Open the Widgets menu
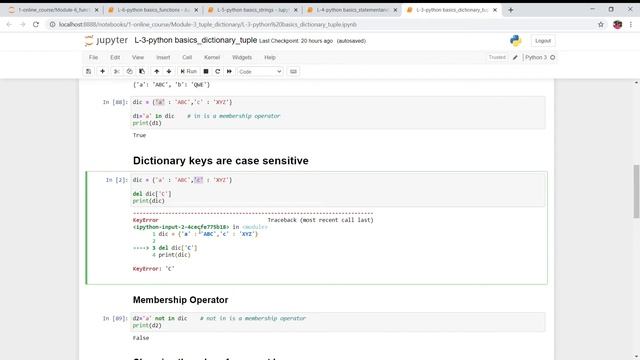The width and height of the screenshot is (640, 360). pos(242,58)
